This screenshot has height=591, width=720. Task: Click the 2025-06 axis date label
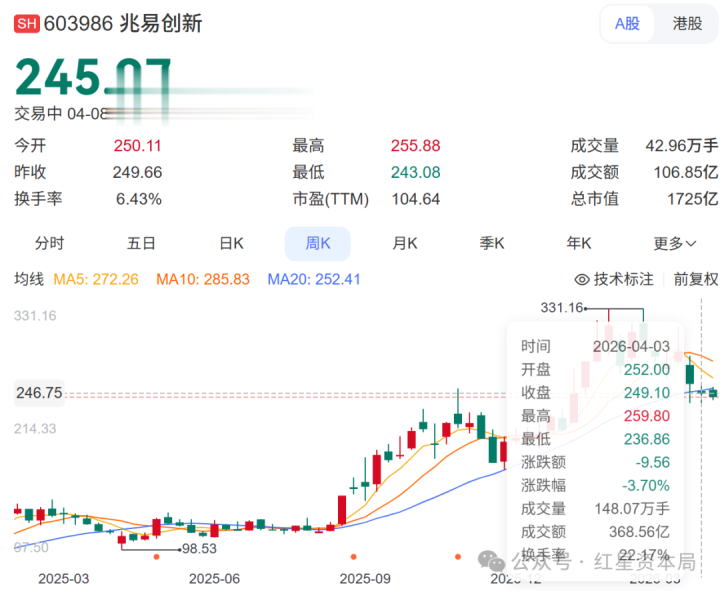(214, 579)
